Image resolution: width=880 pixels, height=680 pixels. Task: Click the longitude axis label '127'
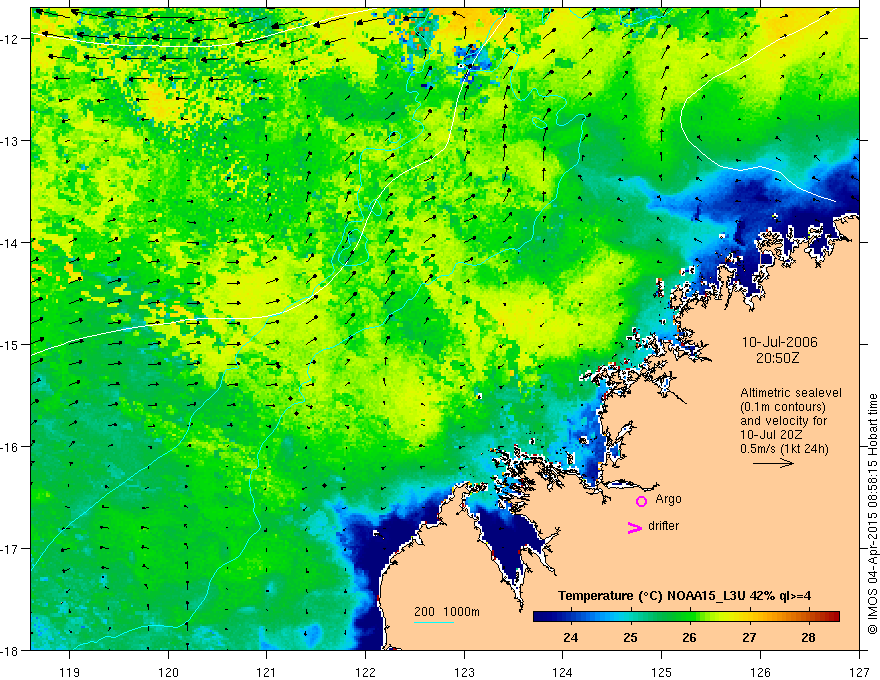859,672
